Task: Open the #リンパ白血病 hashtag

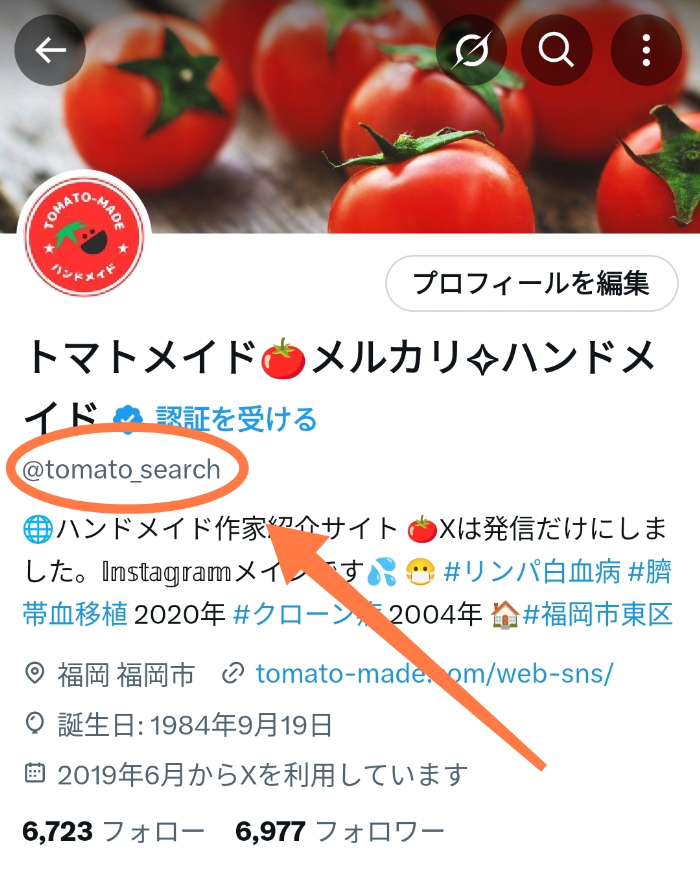Action: [x=532, y=572]
